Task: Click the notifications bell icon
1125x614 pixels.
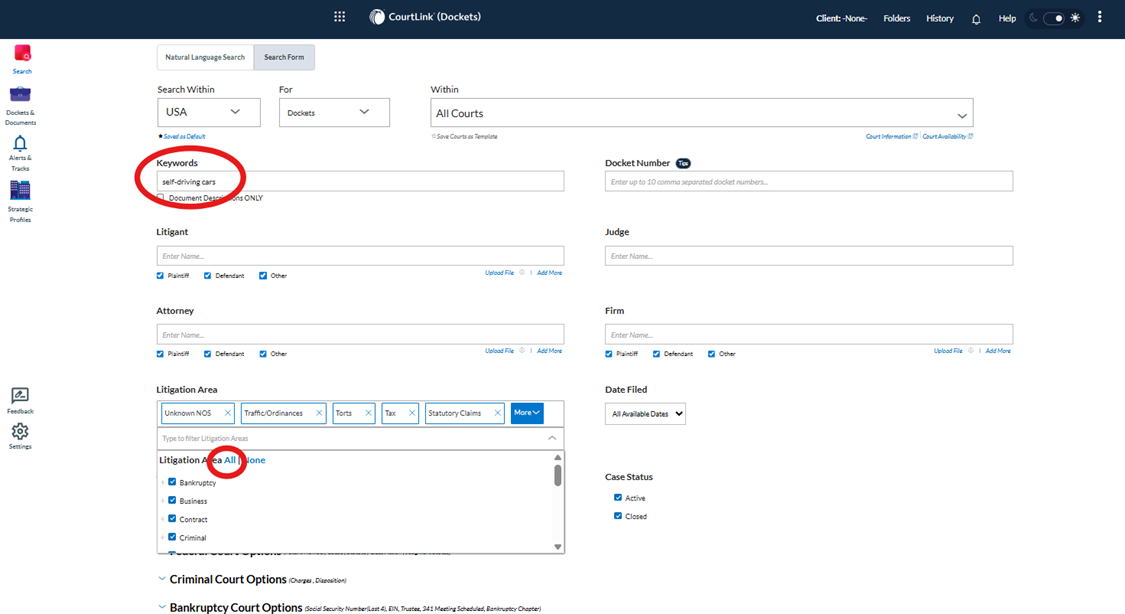Action: (x=976, y=19)
